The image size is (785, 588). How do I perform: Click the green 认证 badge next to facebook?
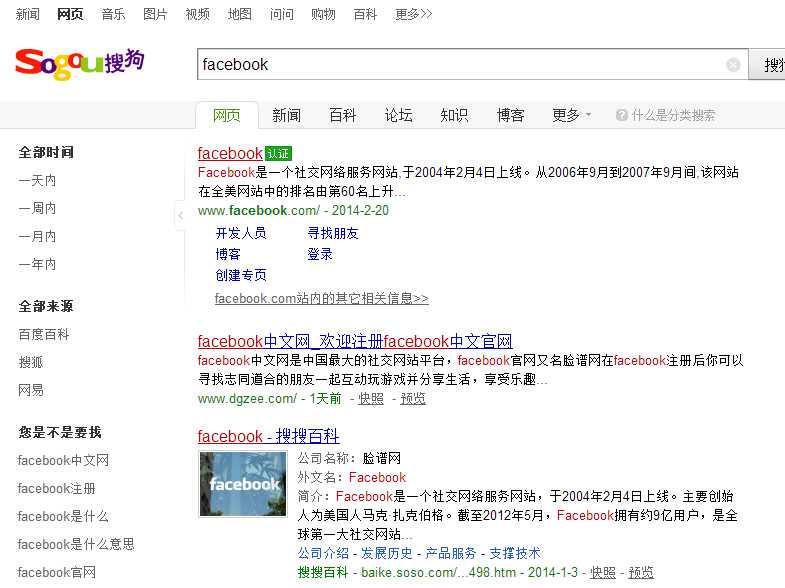coord(278,153)
